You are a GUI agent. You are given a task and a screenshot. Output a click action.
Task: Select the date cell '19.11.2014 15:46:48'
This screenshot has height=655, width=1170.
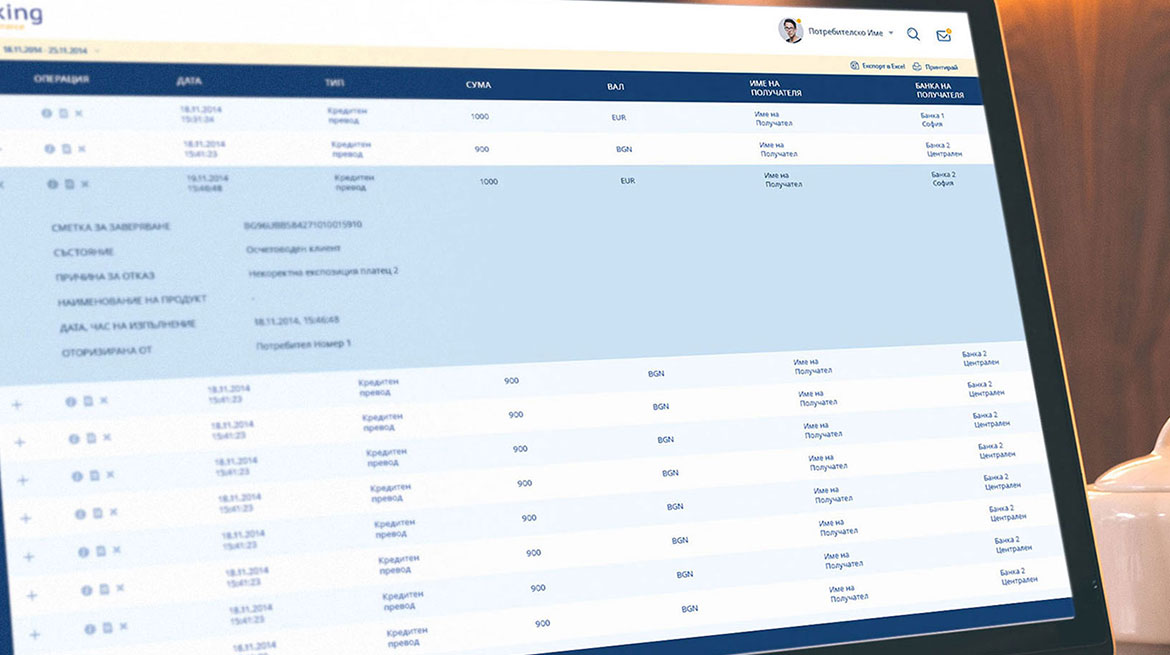pos(207,183)
